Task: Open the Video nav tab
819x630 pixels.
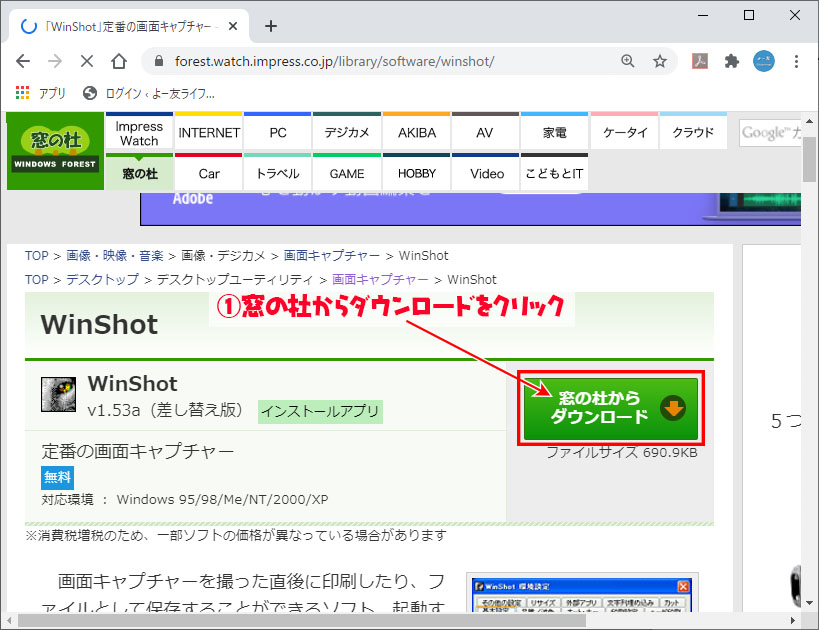Action: coord(485,172)
